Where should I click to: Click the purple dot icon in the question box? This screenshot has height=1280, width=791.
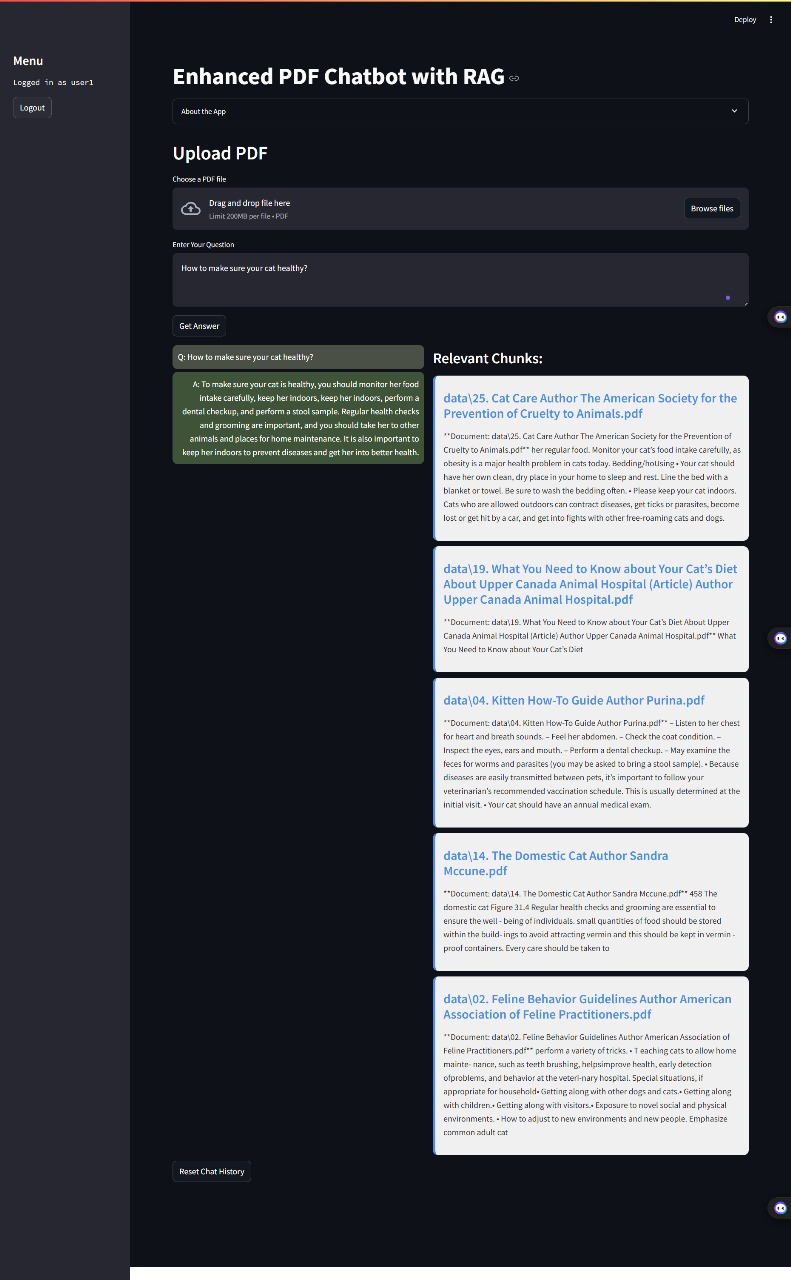[x=728, y=297]
